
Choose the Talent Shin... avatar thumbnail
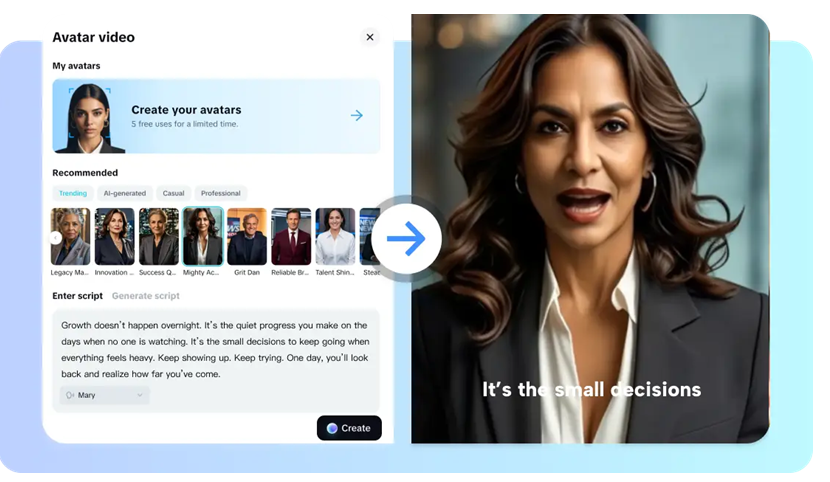[335, 237]
